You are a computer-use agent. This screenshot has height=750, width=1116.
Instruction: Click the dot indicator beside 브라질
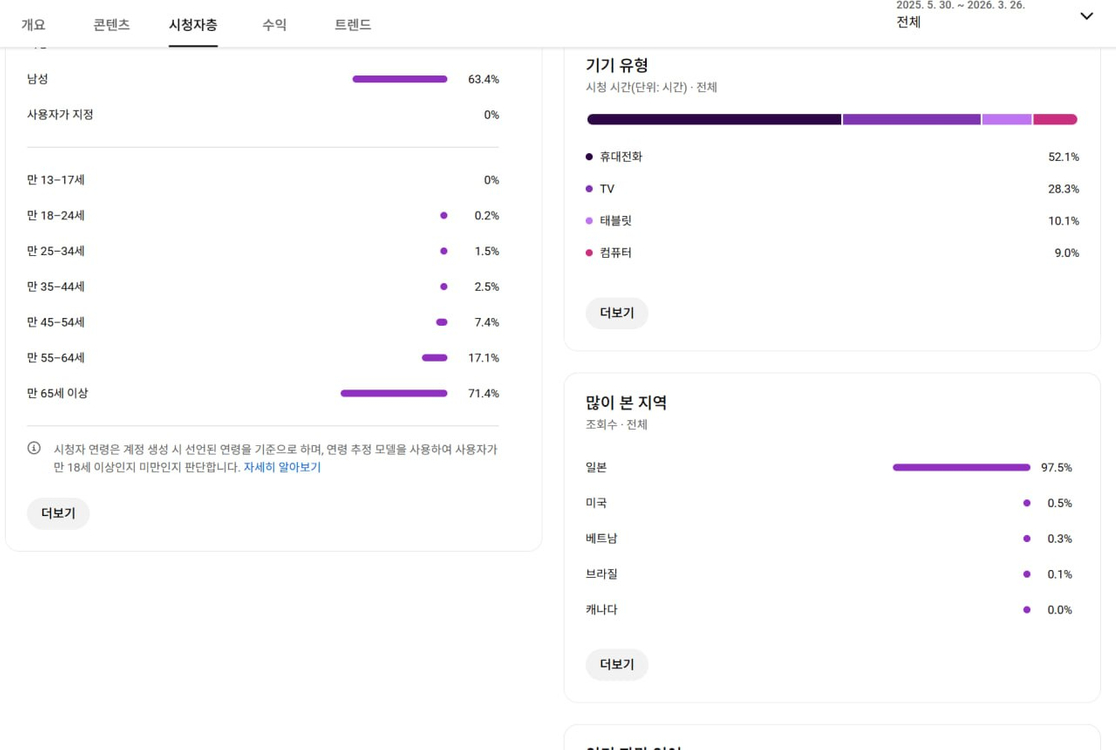1026,574
